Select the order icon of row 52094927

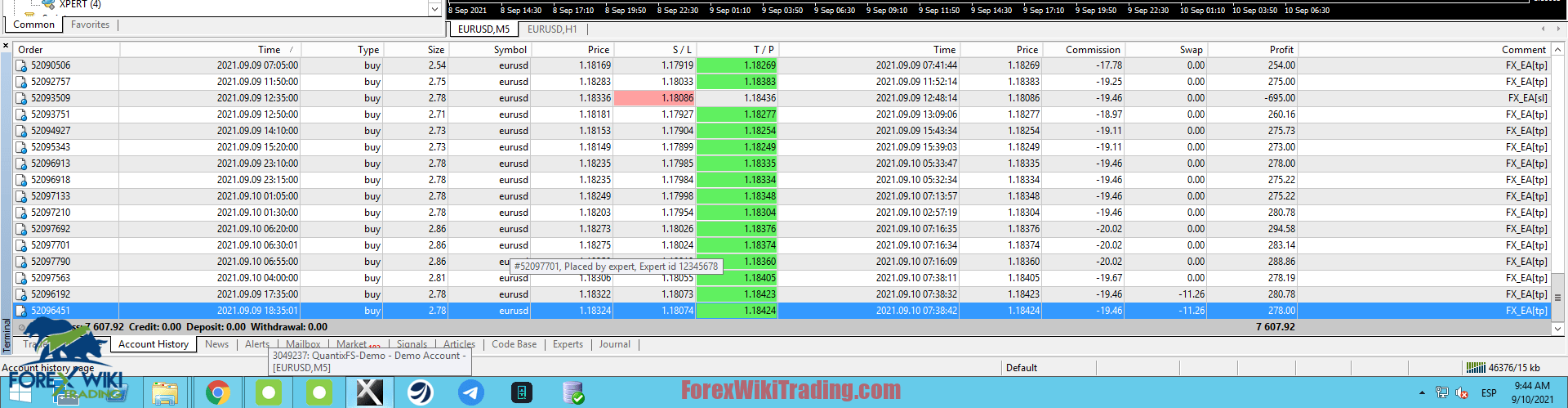tap(21, 131)
